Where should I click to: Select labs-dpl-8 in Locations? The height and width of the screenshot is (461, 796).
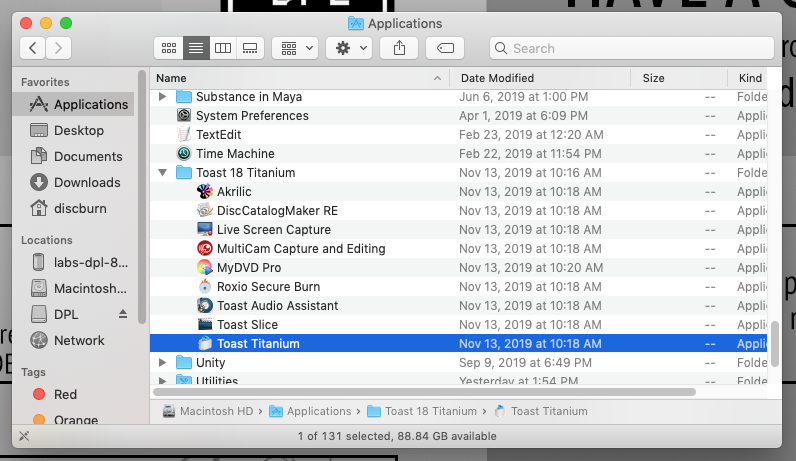tap(75, 262)
